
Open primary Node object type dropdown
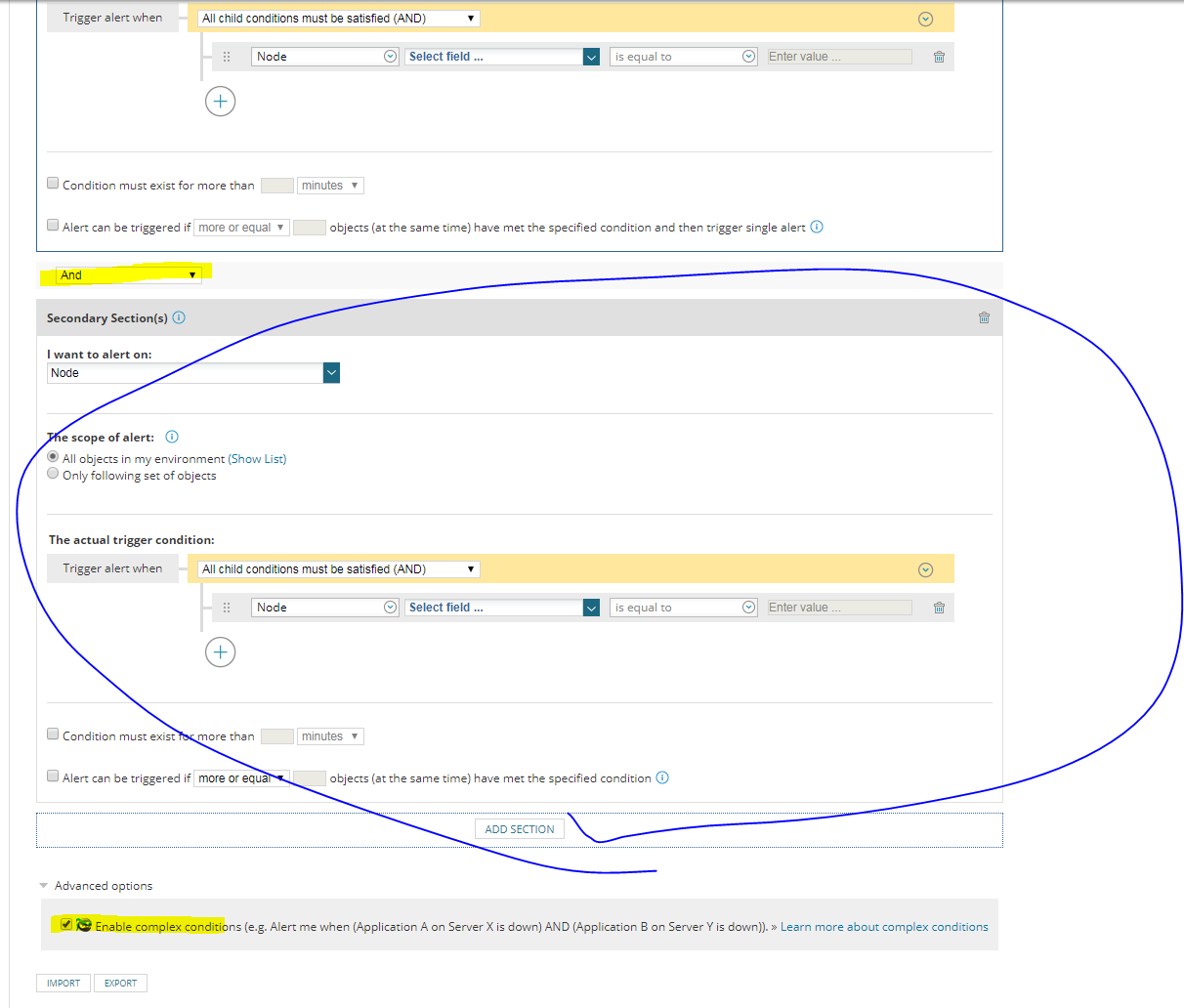click(x=325, y=57)
